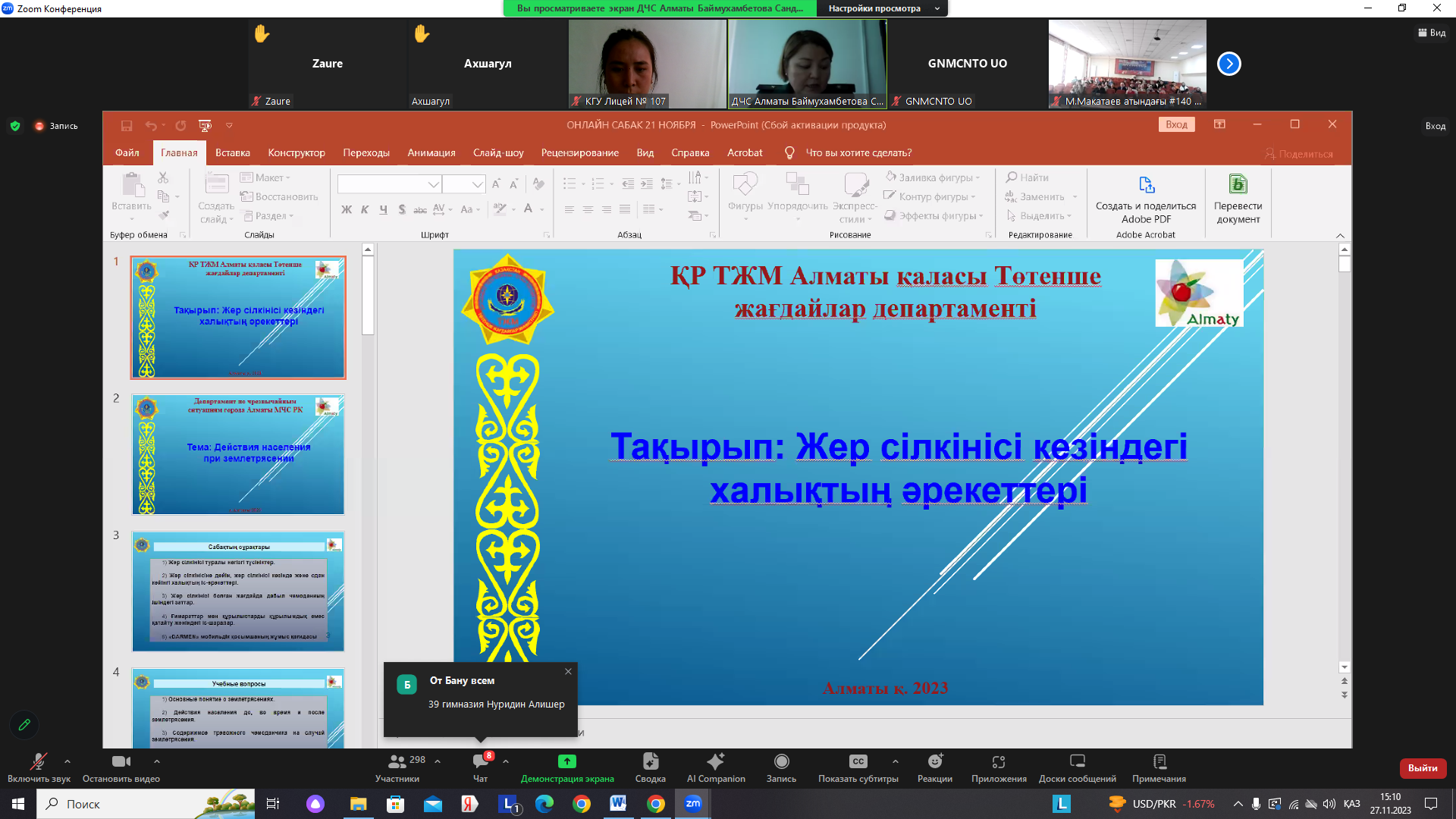Click the font color A button

pyautogui.click(x=529, y=209)
